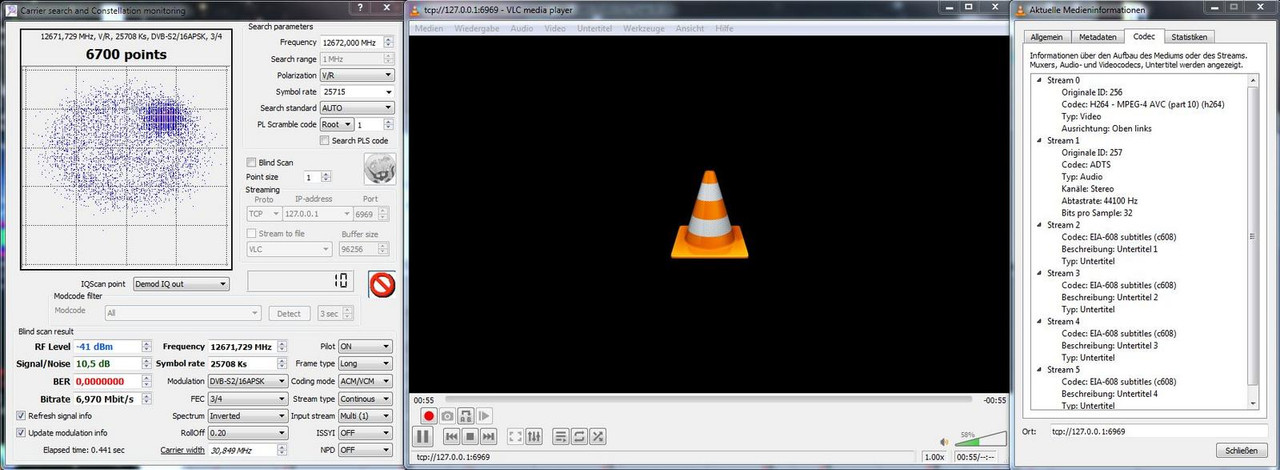
Task: Select 'Codec: ADTS' row in media info
Action: [x=1085, y=165]
